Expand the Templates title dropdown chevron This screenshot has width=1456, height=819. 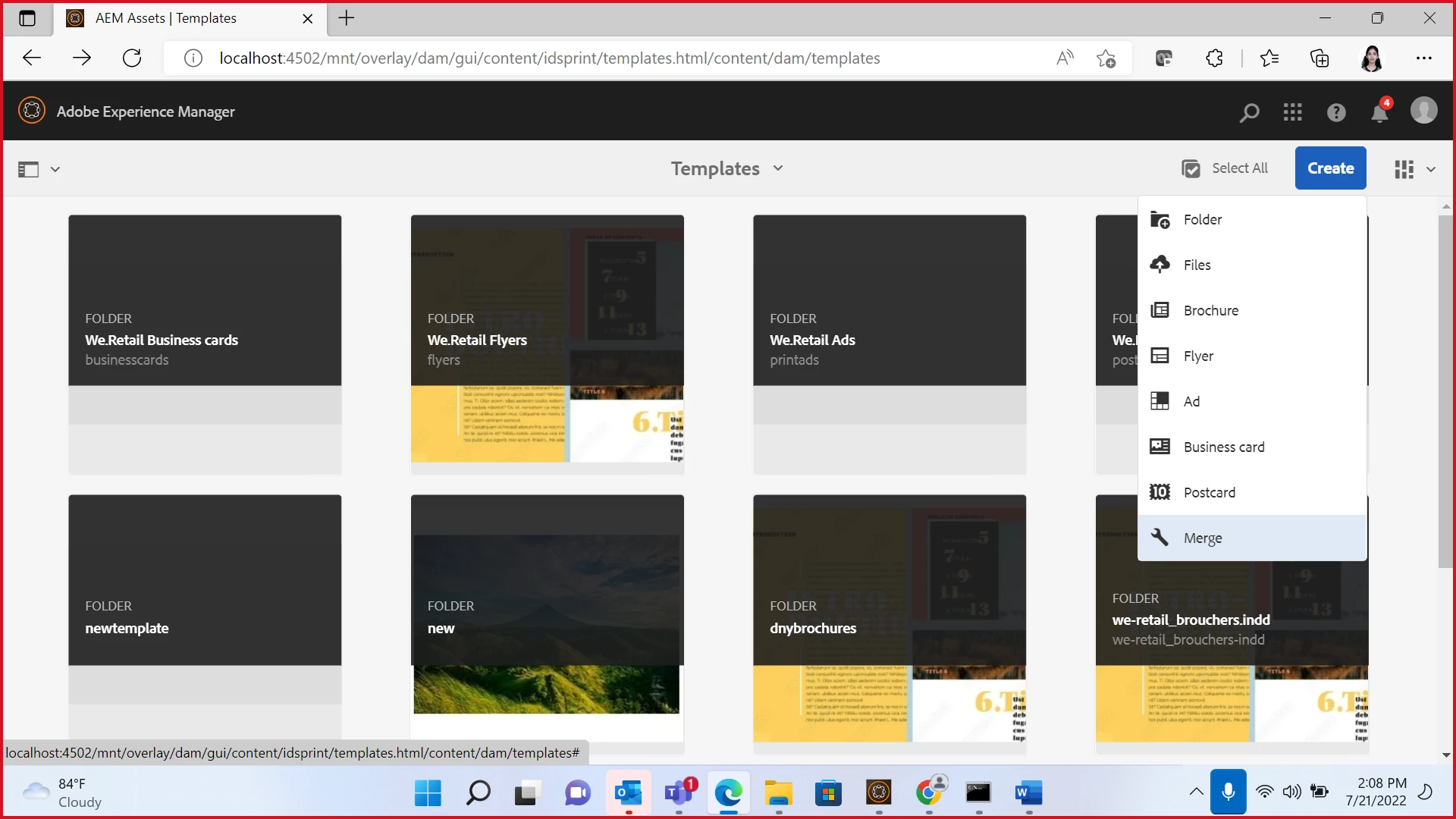coord(778,168)
